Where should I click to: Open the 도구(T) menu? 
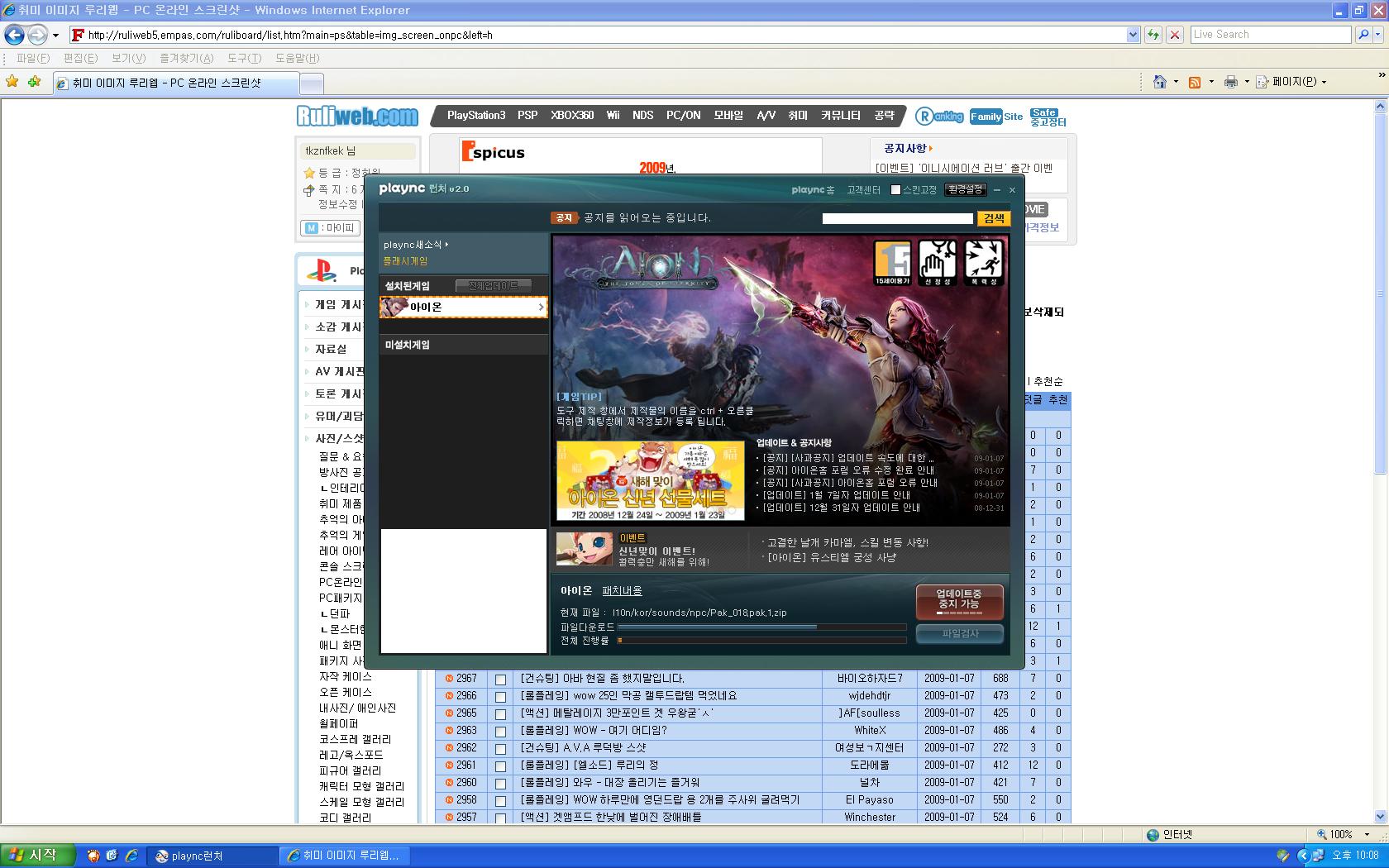pyautogui.click(x=244, y=58)
